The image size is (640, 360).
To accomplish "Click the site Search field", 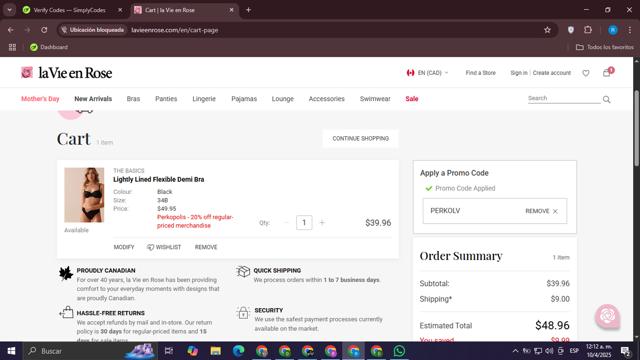I will pos(564,98).
